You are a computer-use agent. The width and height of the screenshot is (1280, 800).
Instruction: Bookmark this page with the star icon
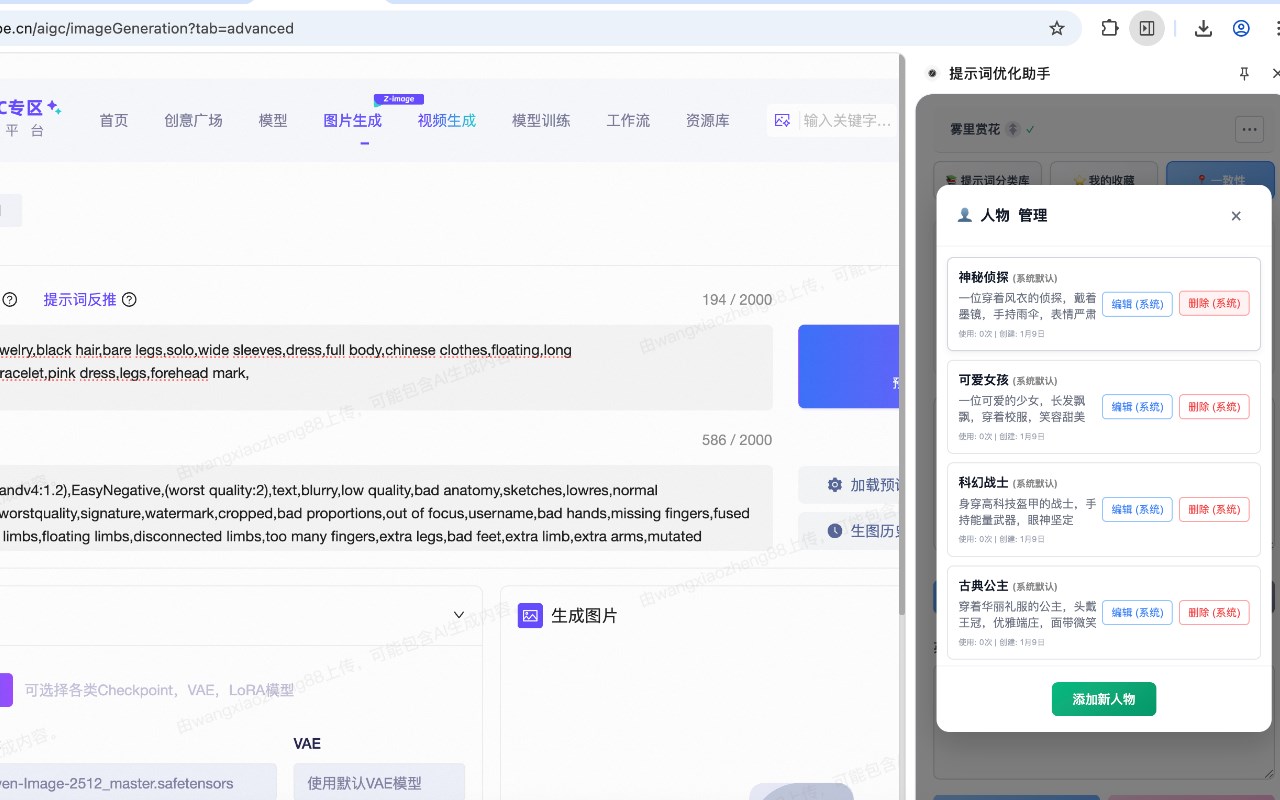tap(1057, 28)
